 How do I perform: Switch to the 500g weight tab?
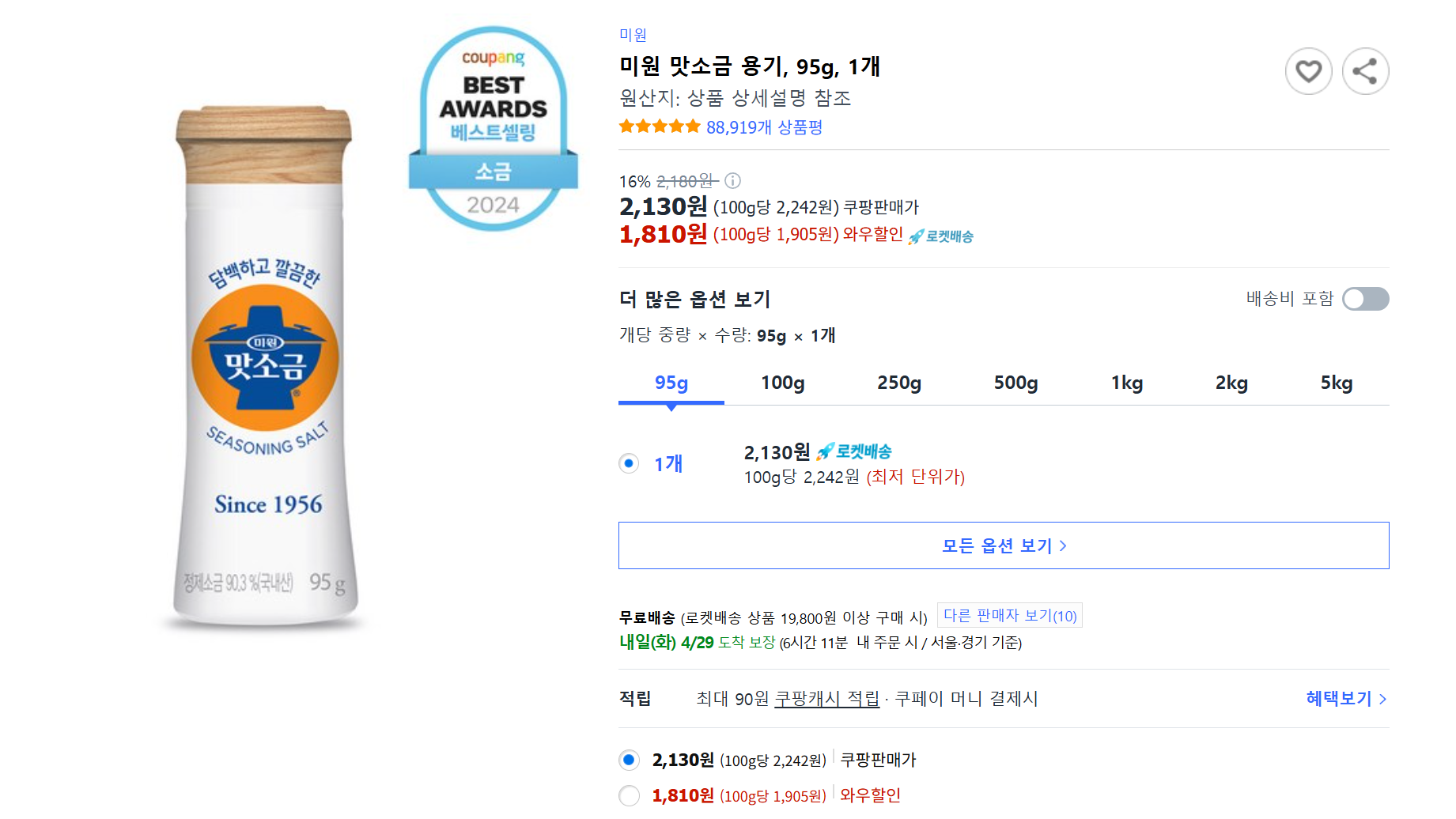pos(1015,383)
